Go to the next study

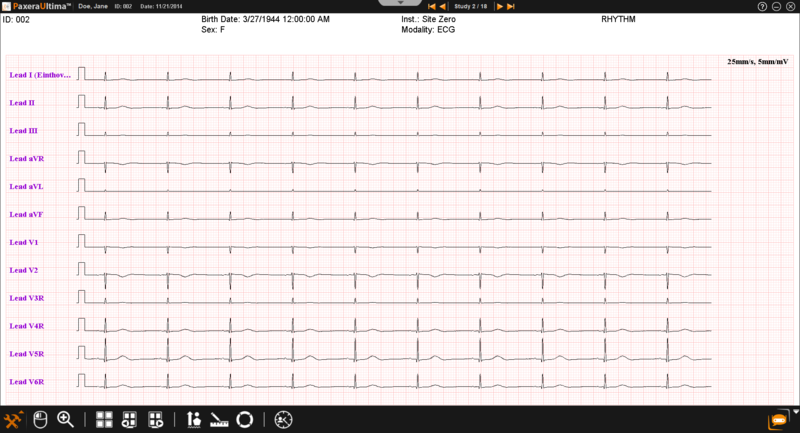click(x=499, y=6)
